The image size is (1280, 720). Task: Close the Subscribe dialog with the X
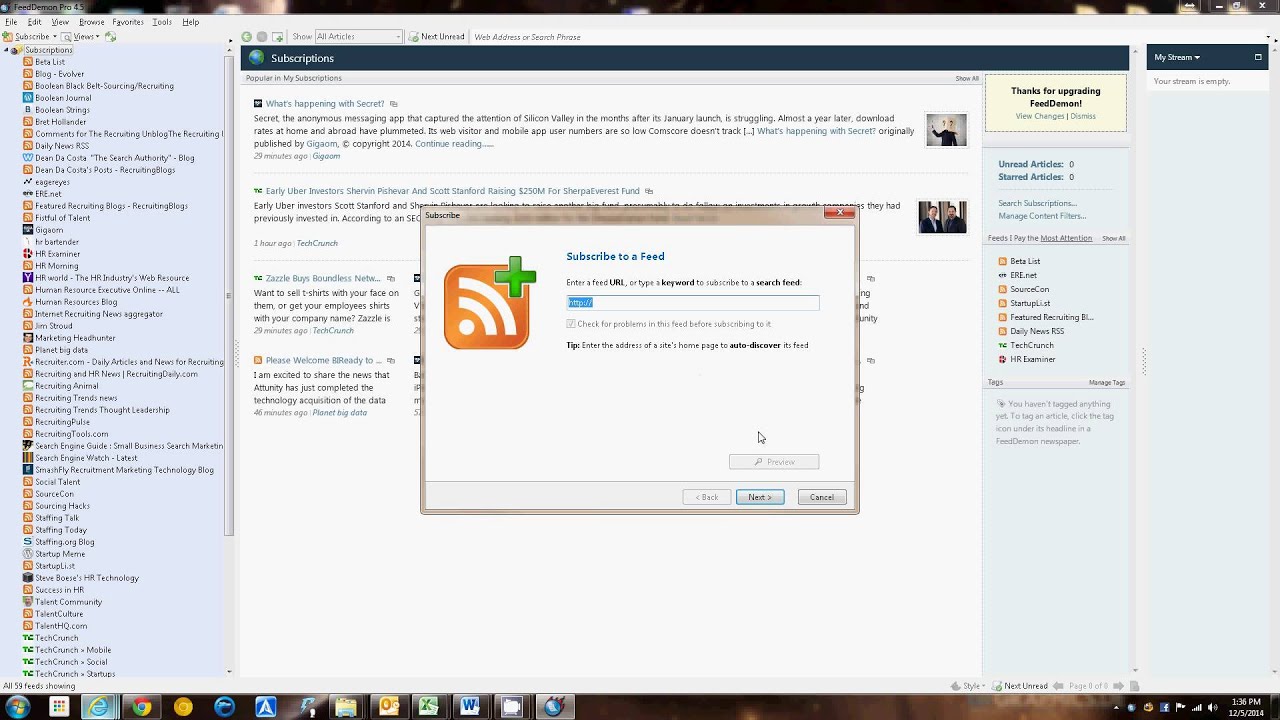[840, 212]
